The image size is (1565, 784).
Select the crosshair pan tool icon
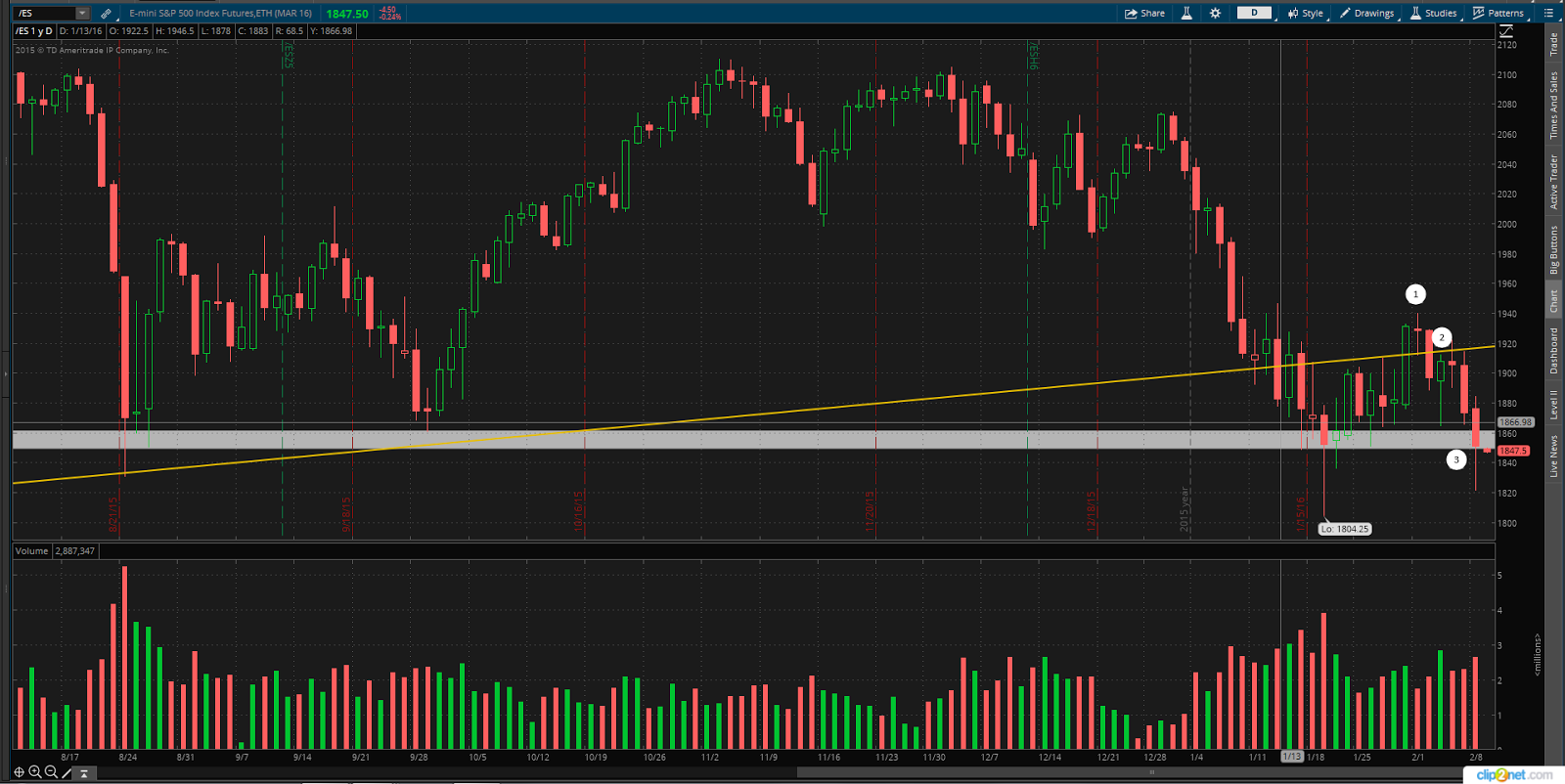point(19,772)
